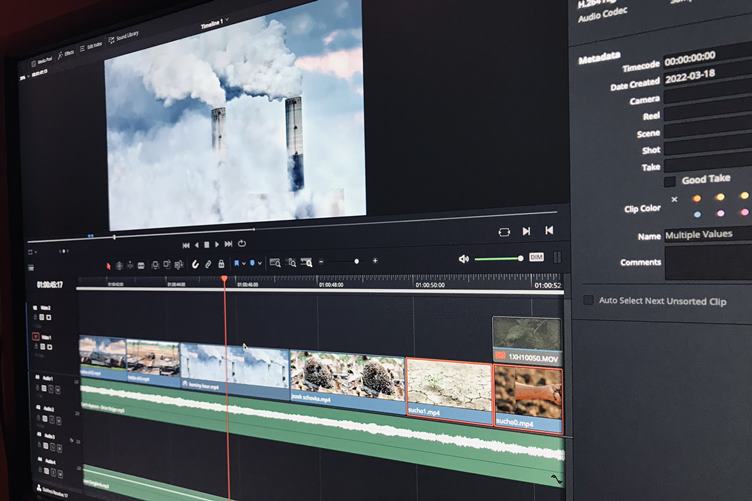Click the red playhead marker
Screen dimensions: 752x501
(x=224, y=279)
